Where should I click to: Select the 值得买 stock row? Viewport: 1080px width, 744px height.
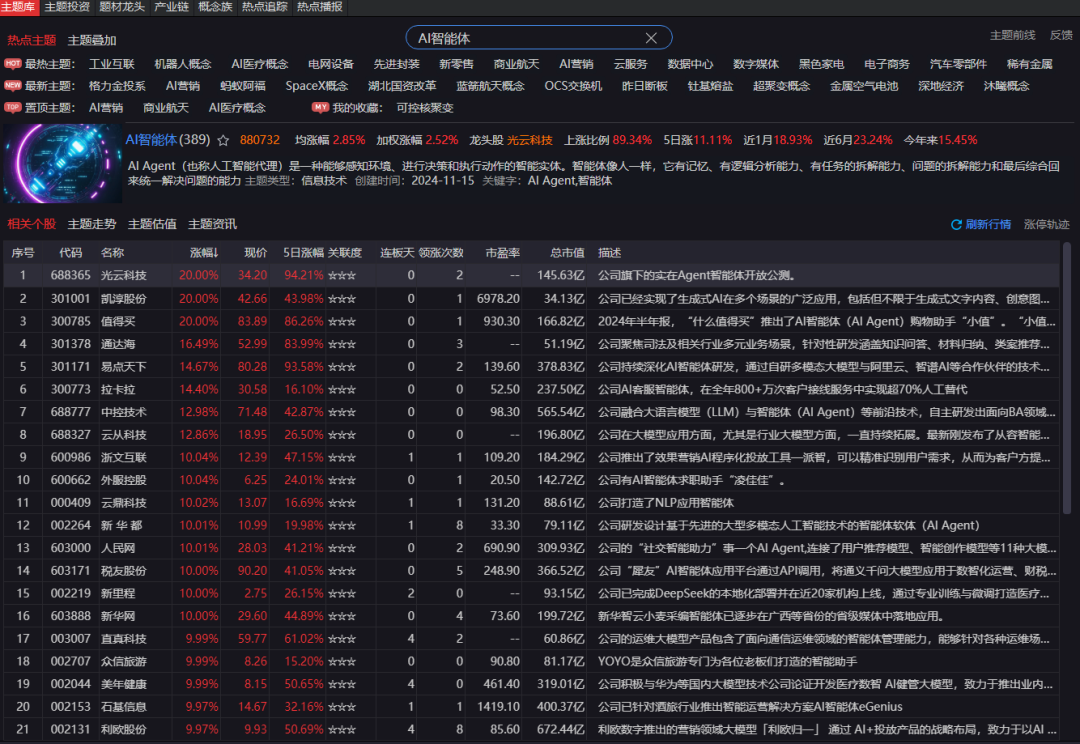pos(531,322)
